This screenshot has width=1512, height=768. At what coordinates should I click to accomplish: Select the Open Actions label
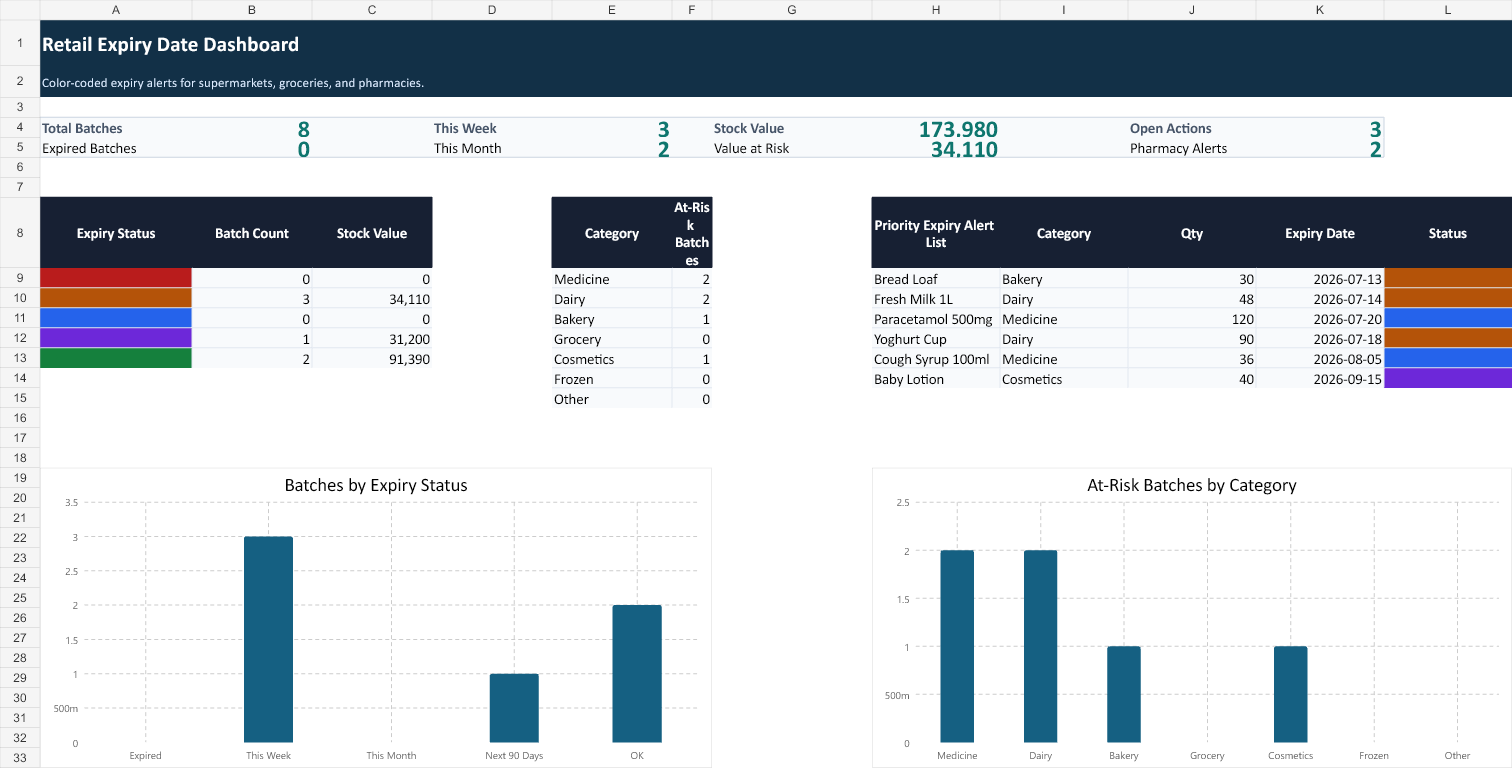click(1171, 128)
